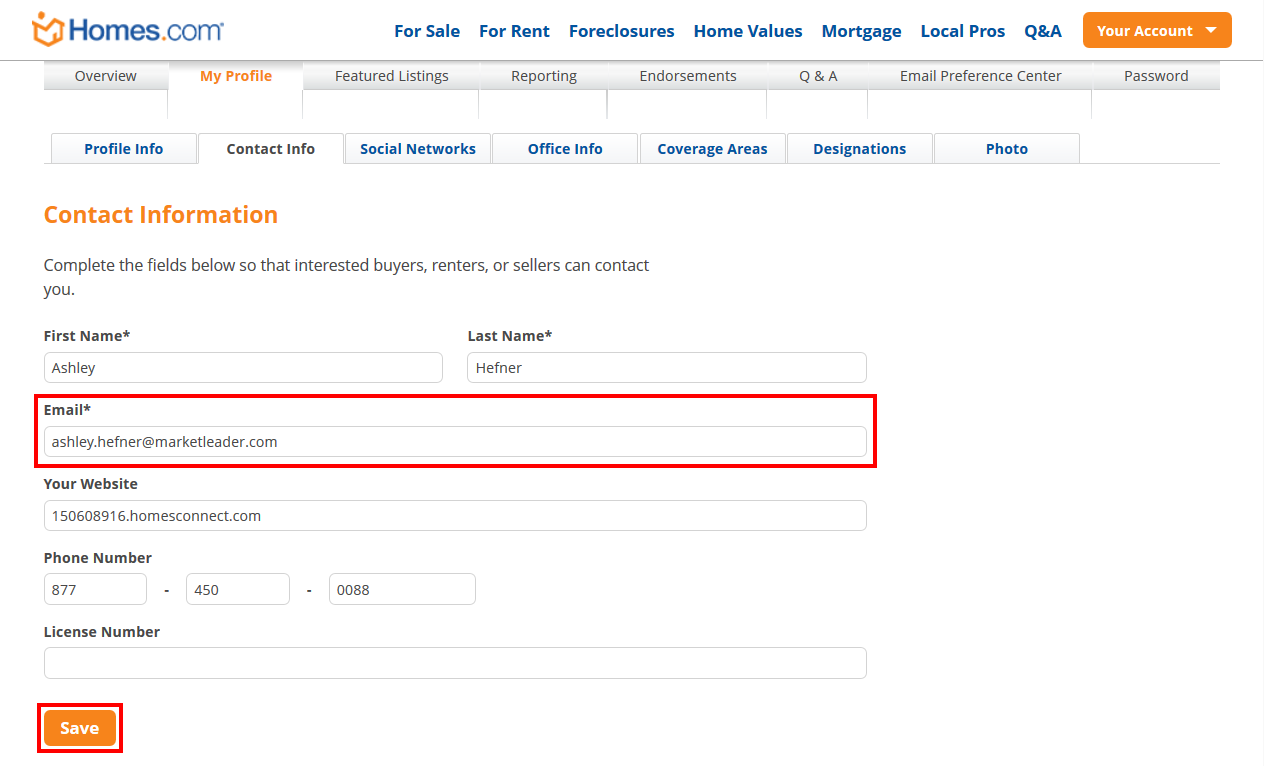Viewport: 1264px width, 766px height.
Task: Switch to Coverage Areas sub-tab
Action: [x=712, y=149]
